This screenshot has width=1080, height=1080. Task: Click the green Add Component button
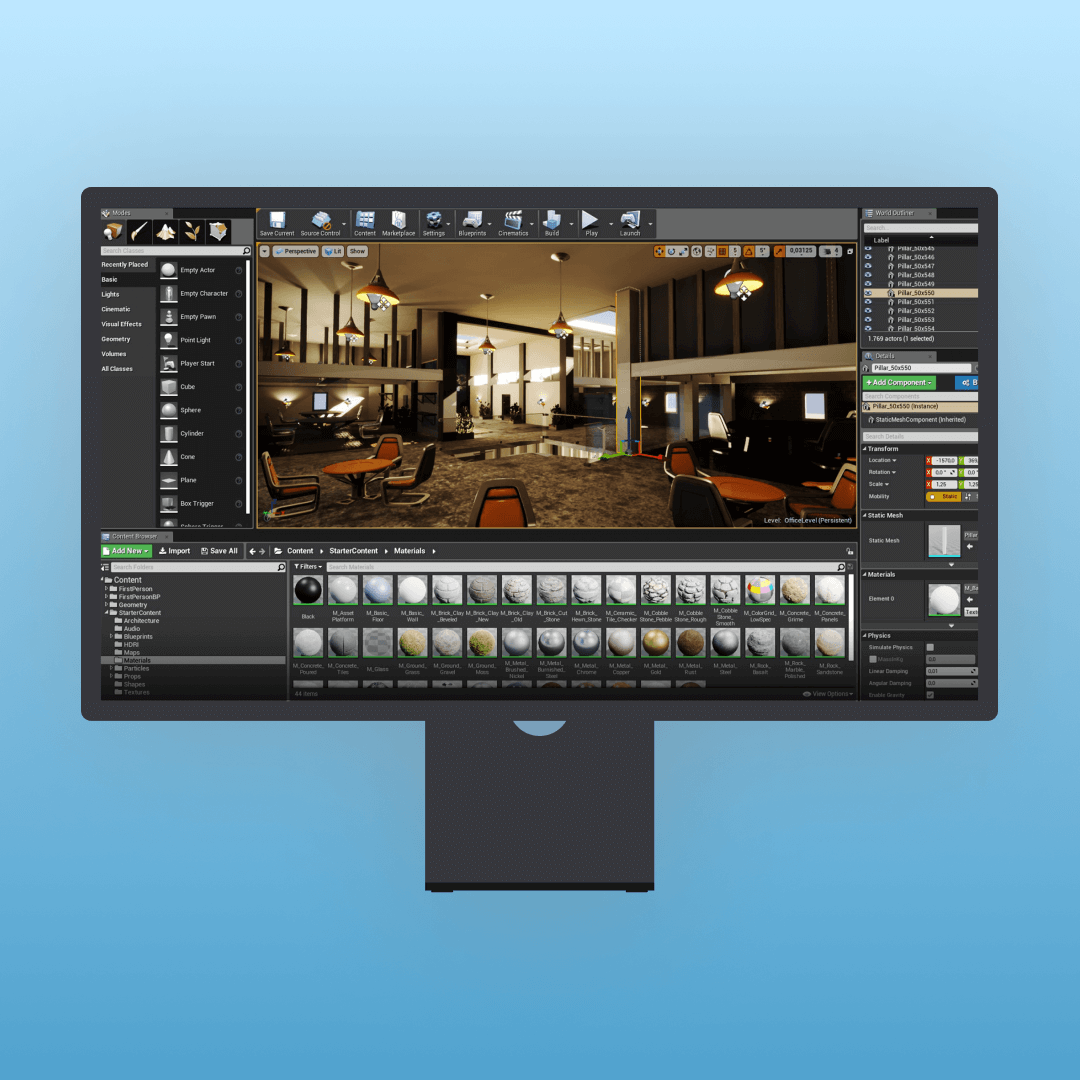click(899, 383)
